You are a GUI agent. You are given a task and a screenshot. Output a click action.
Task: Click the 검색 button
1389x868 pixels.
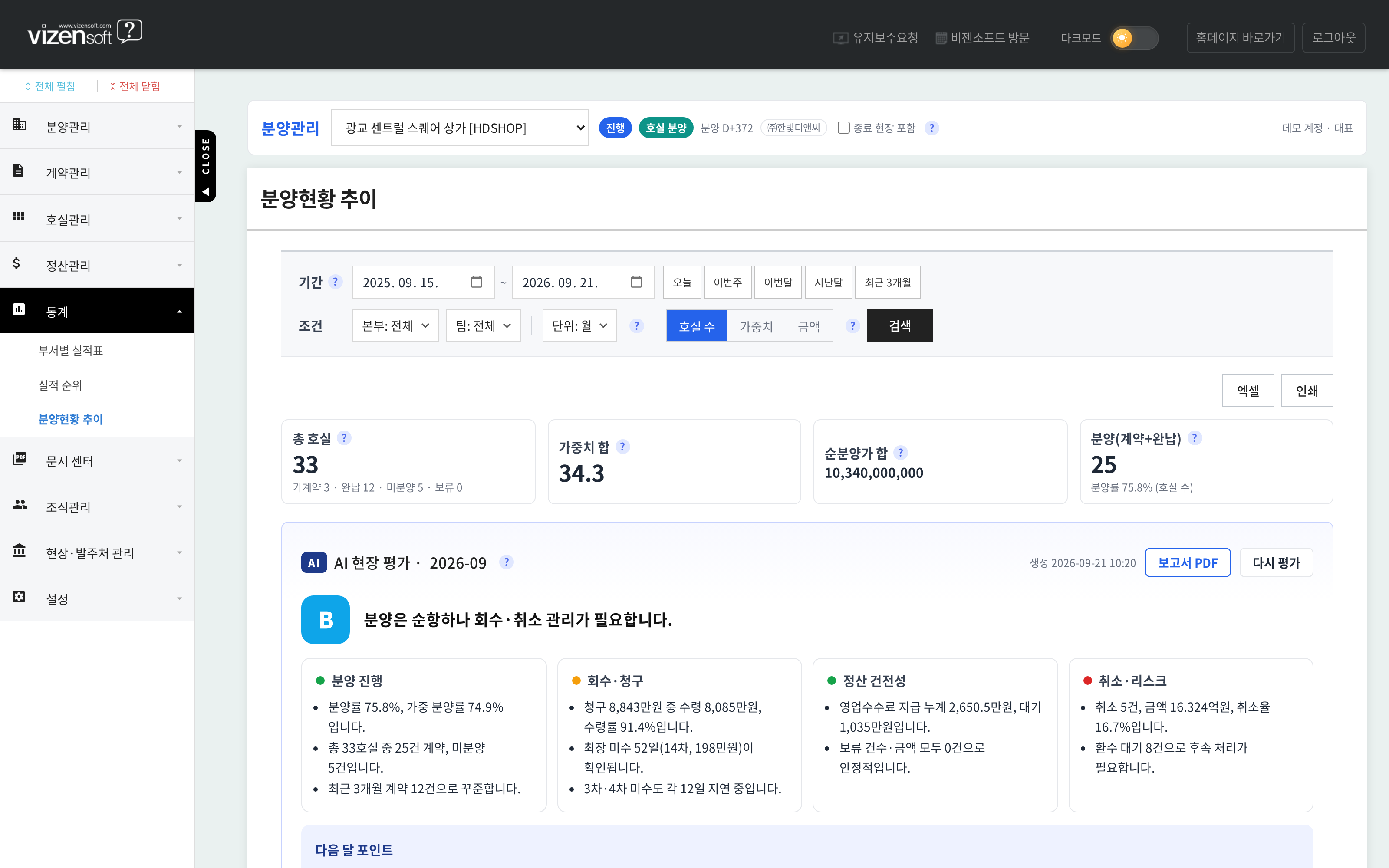900,325
